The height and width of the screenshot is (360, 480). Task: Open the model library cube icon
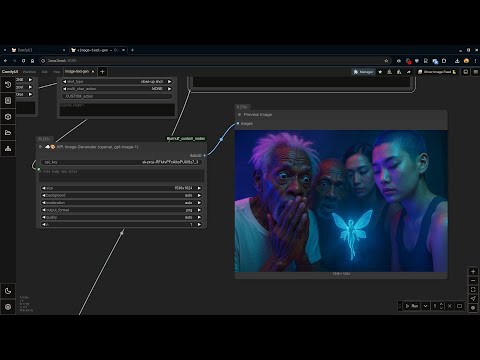coord(8,117)
